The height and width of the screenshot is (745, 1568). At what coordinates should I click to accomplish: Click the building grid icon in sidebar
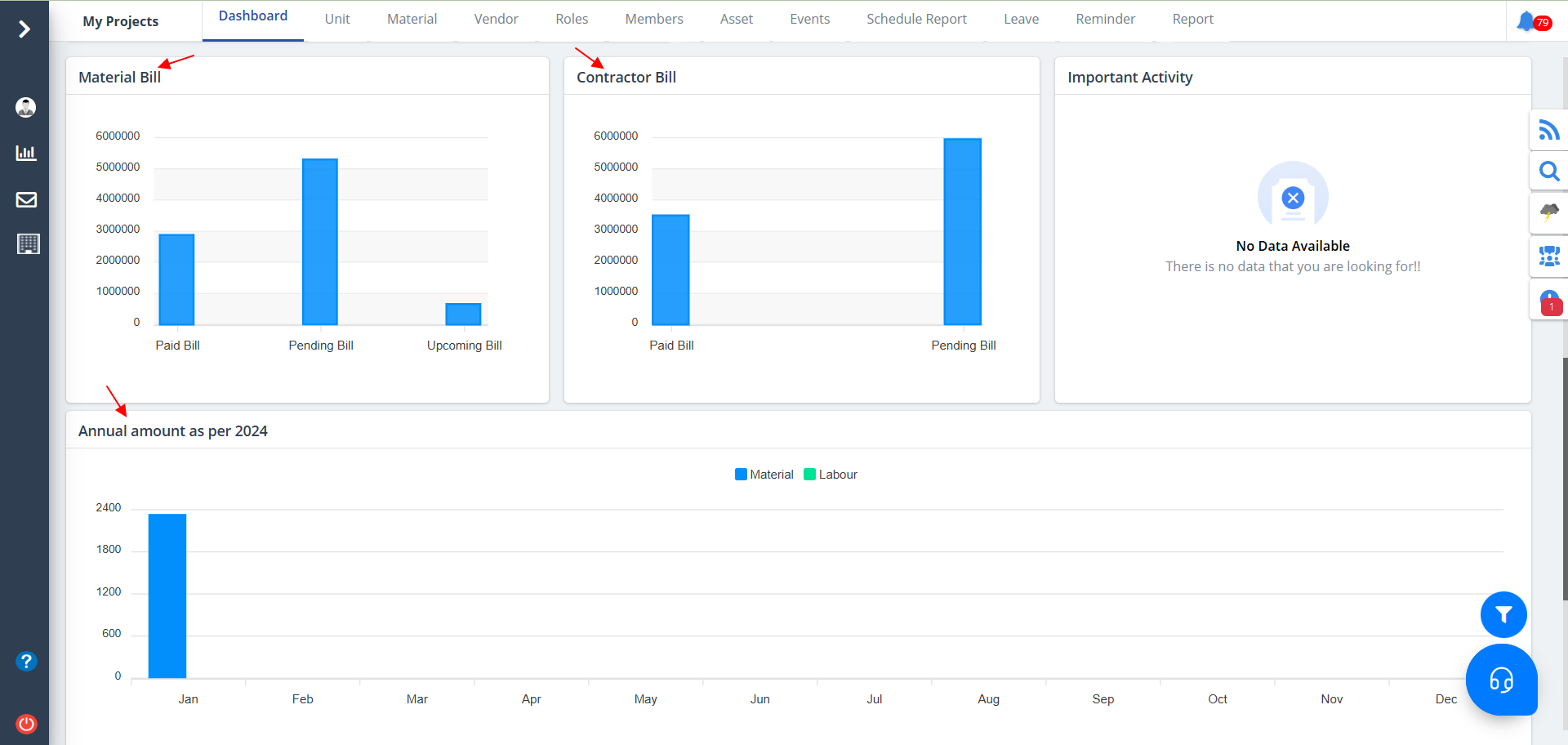tap(28, 244)
